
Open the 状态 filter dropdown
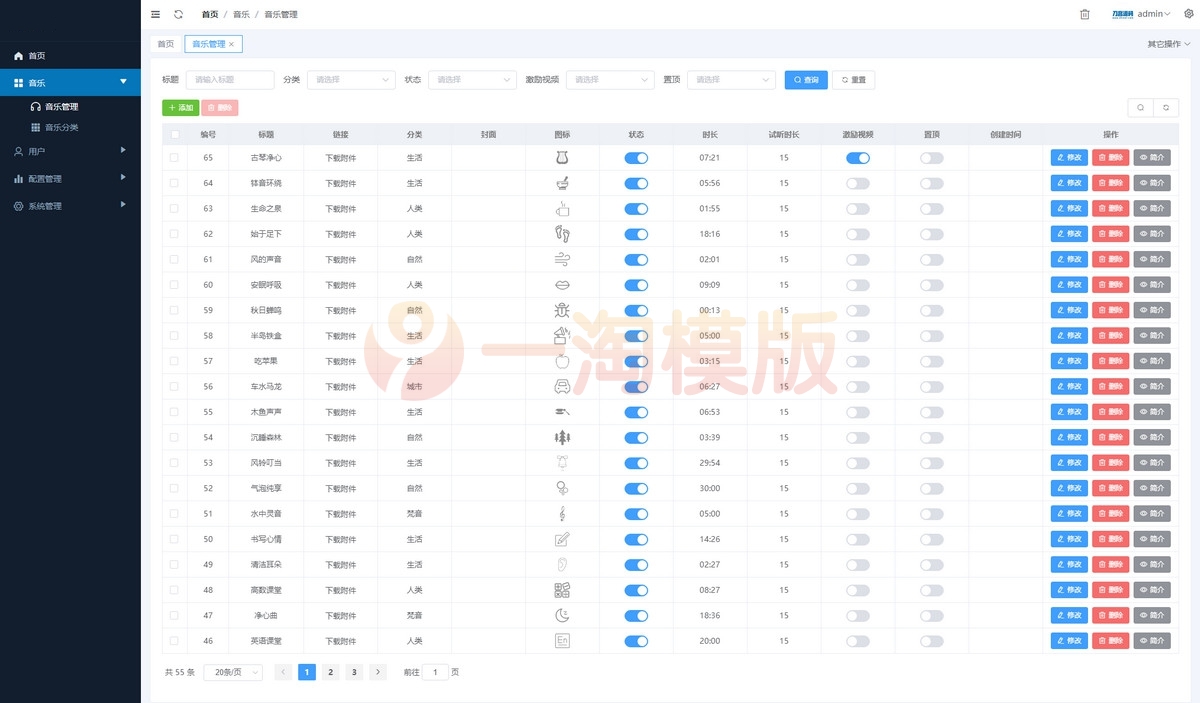472,80
